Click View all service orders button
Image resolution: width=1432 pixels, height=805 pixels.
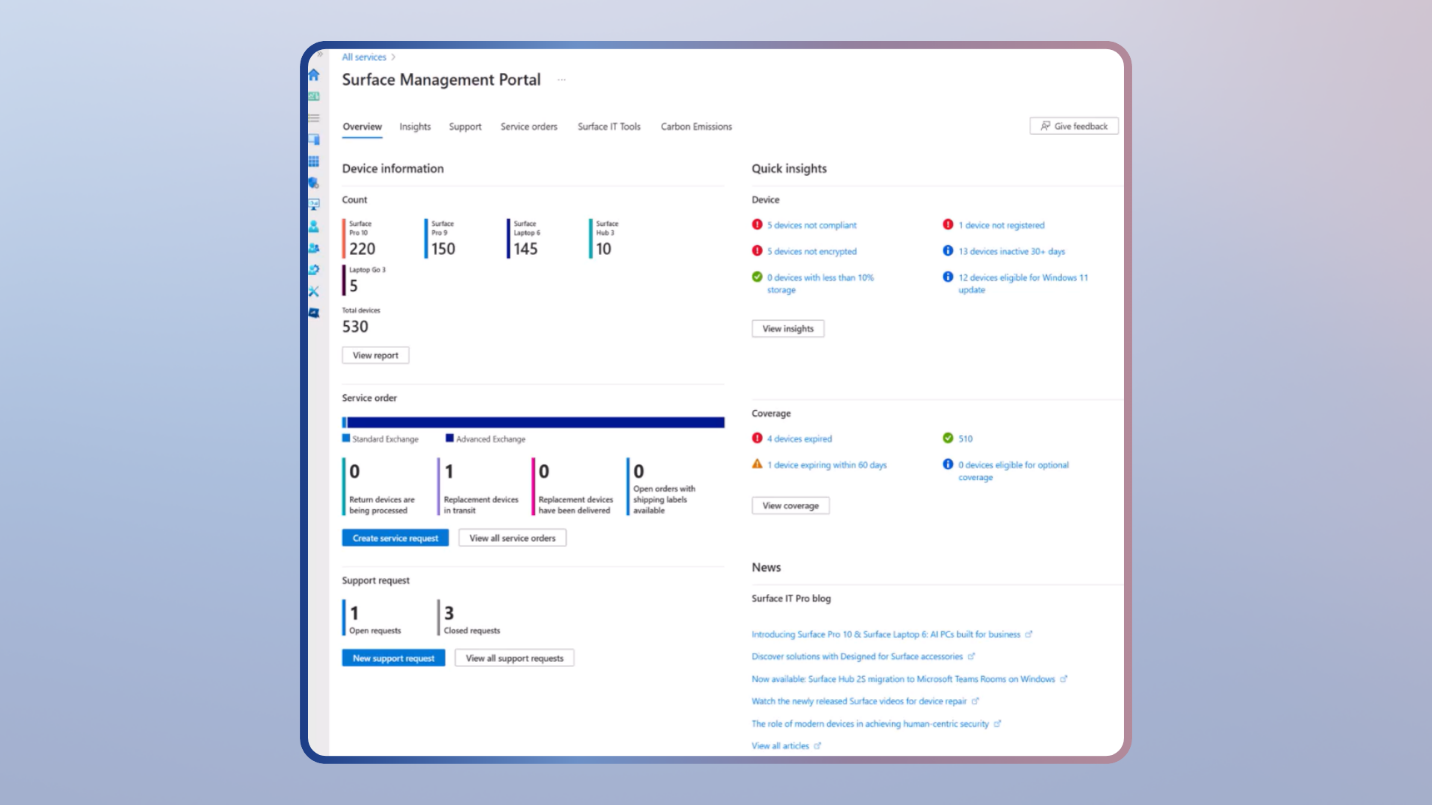[x=512, y=538]
